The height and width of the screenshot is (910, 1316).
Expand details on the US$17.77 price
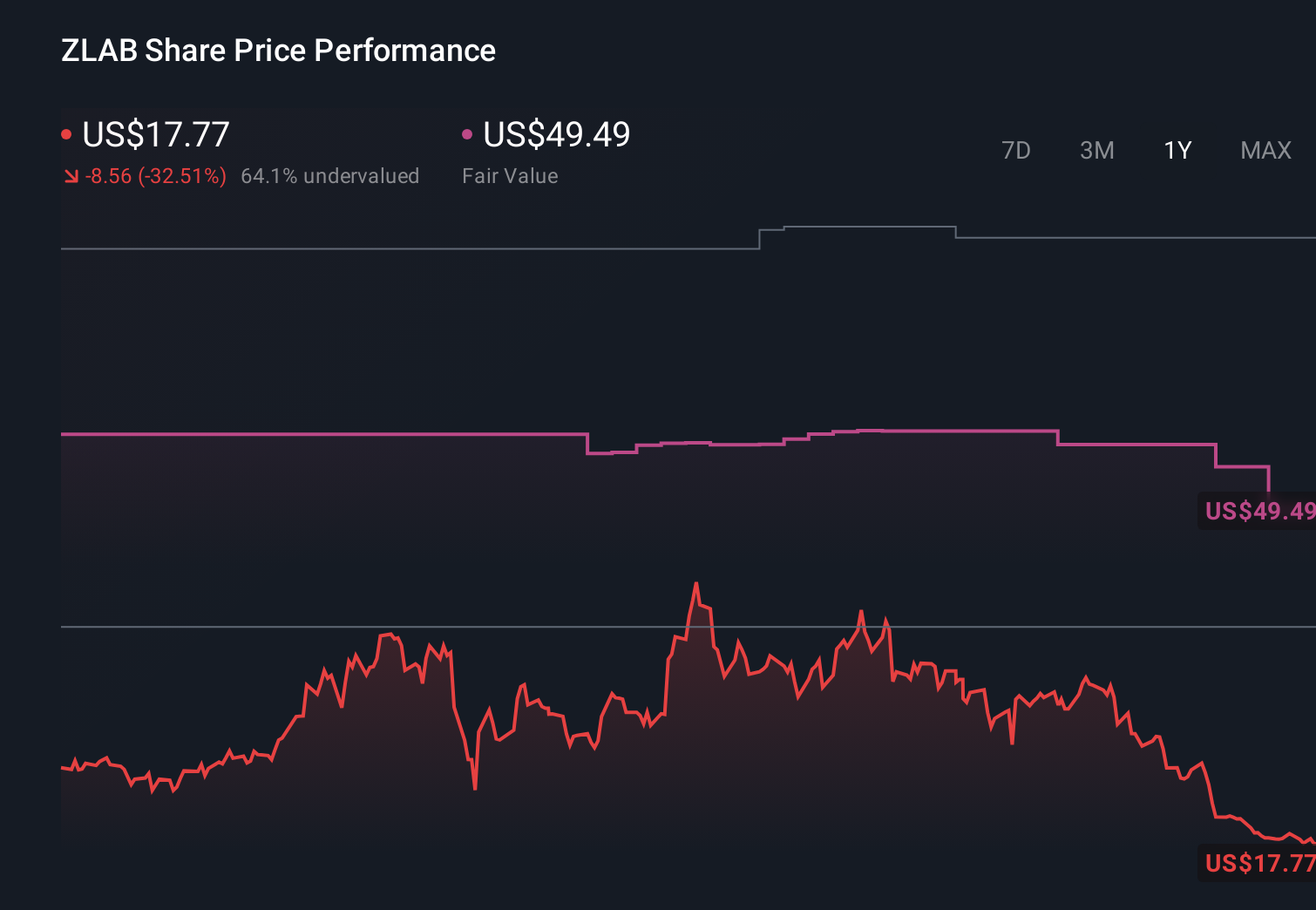(x=155, y=134)
